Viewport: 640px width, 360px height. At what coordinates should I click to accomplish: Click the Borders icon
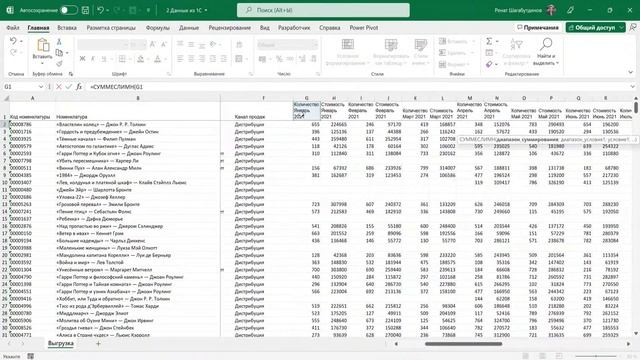(122, 59)
